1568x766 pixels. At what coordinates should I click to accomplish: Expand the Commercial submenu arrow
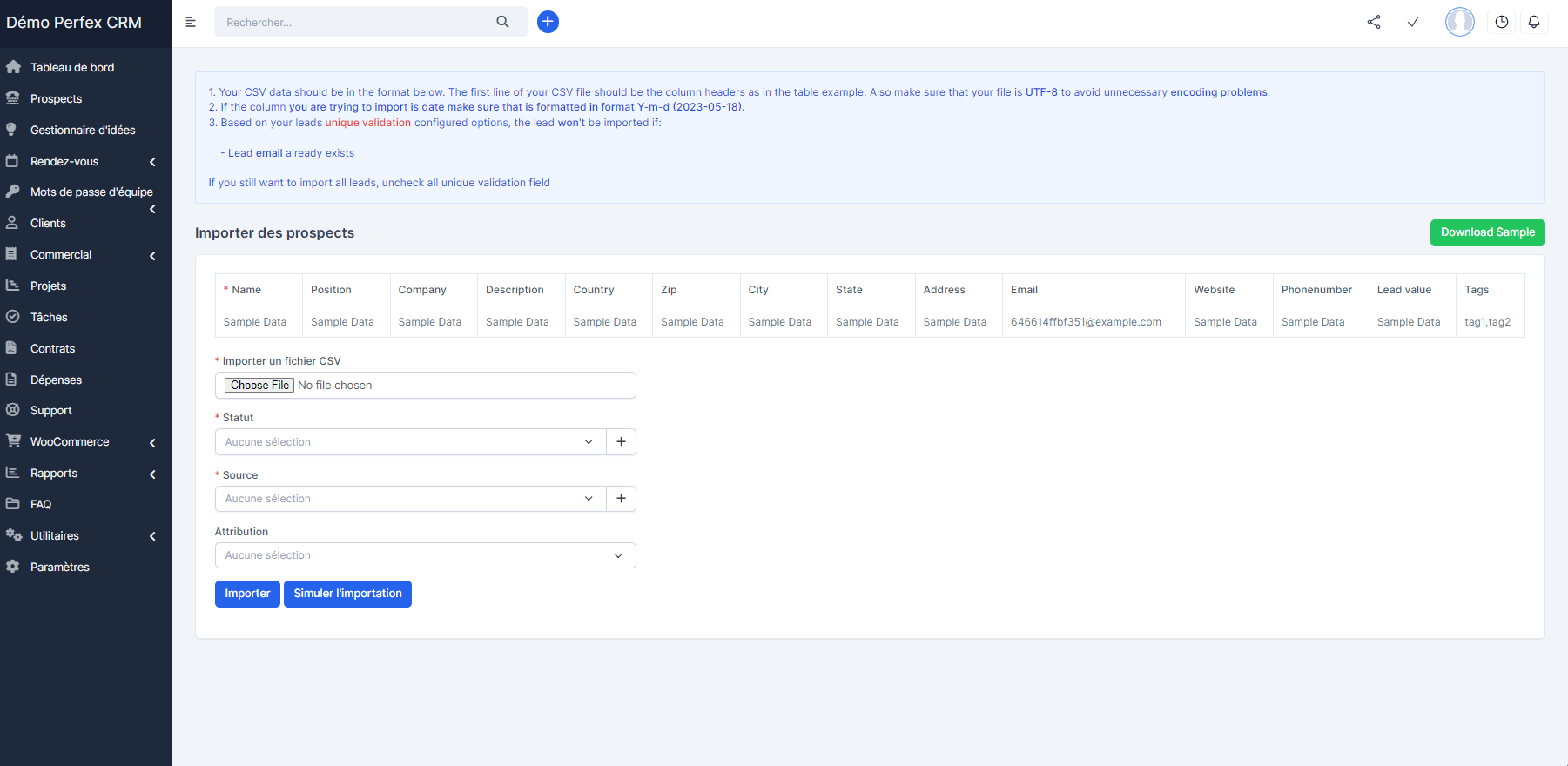tap(152, 256)
